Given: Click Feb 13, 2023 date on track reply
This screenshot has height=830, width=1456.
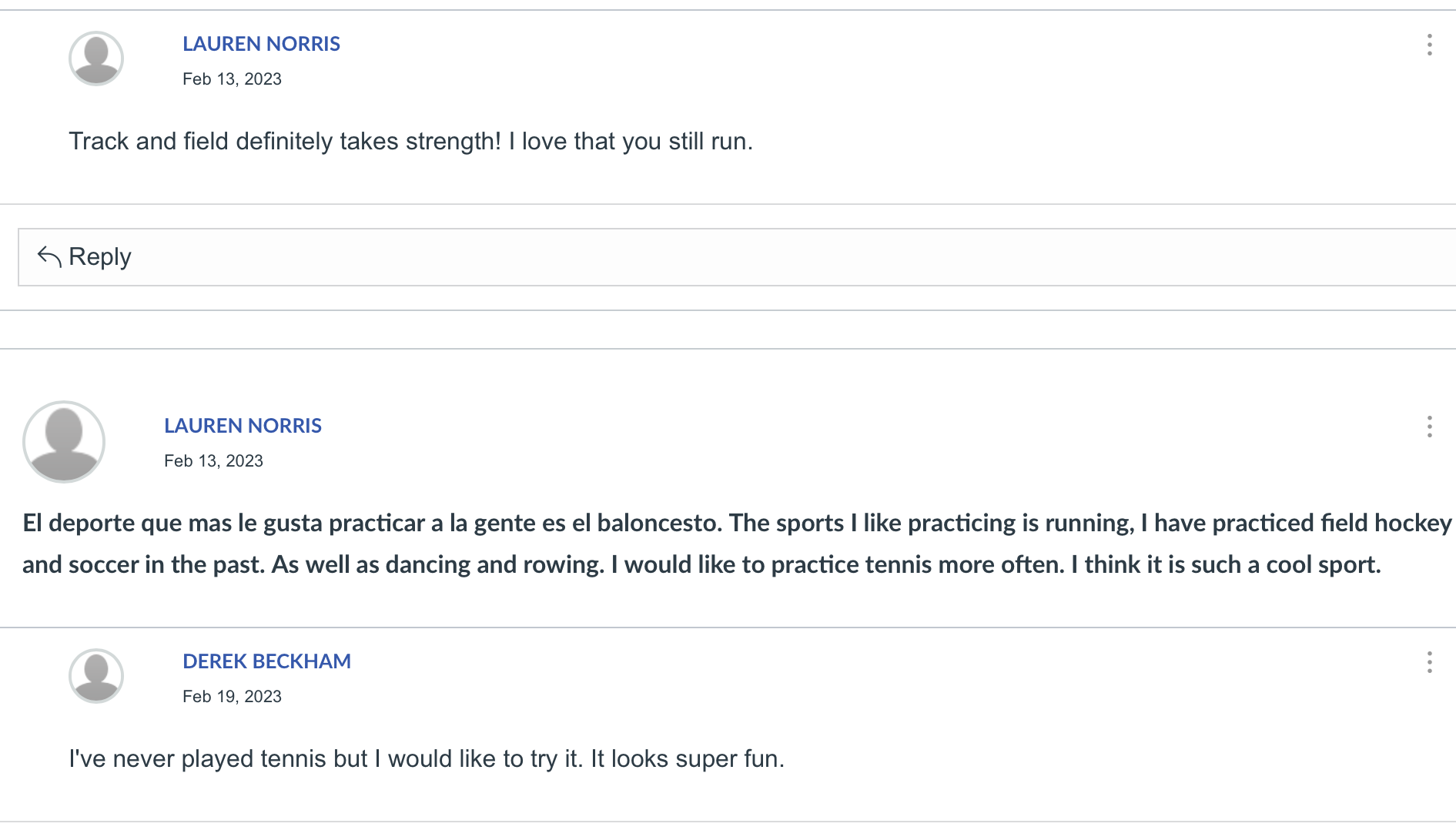Looking at the screenshot, I should coord(232,79).
